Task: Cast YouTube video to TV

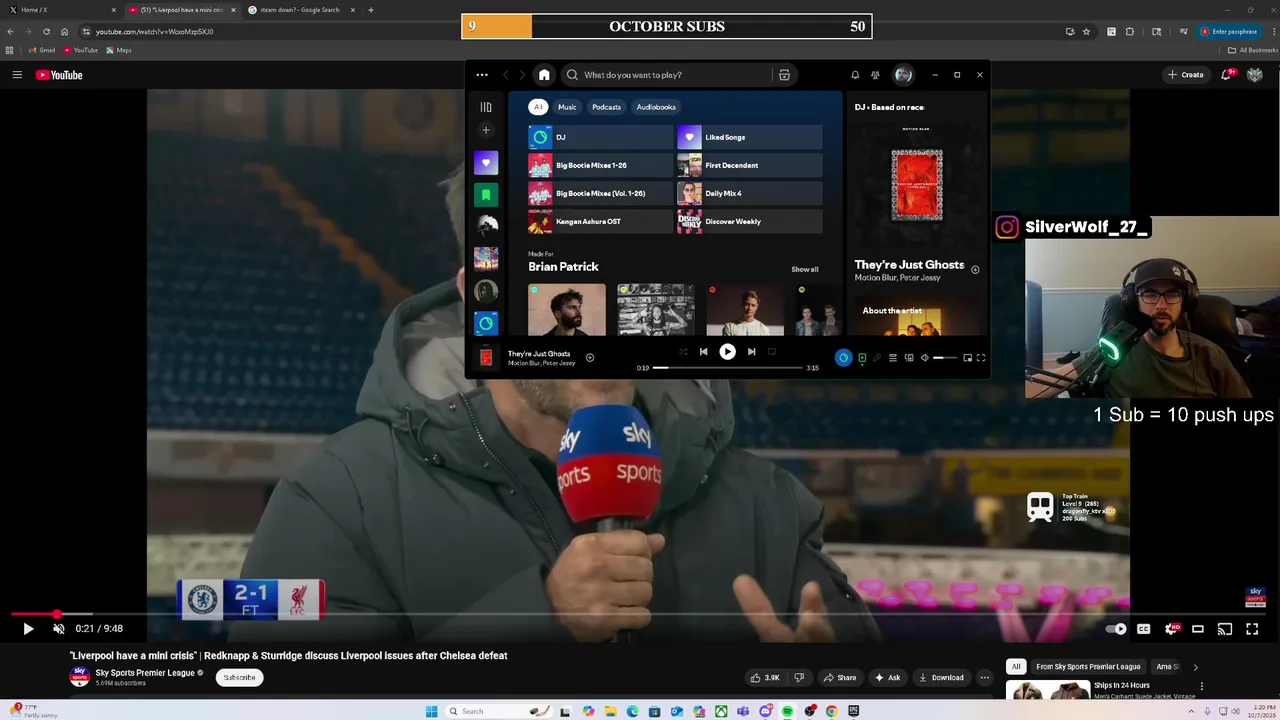Action: 1225,629
